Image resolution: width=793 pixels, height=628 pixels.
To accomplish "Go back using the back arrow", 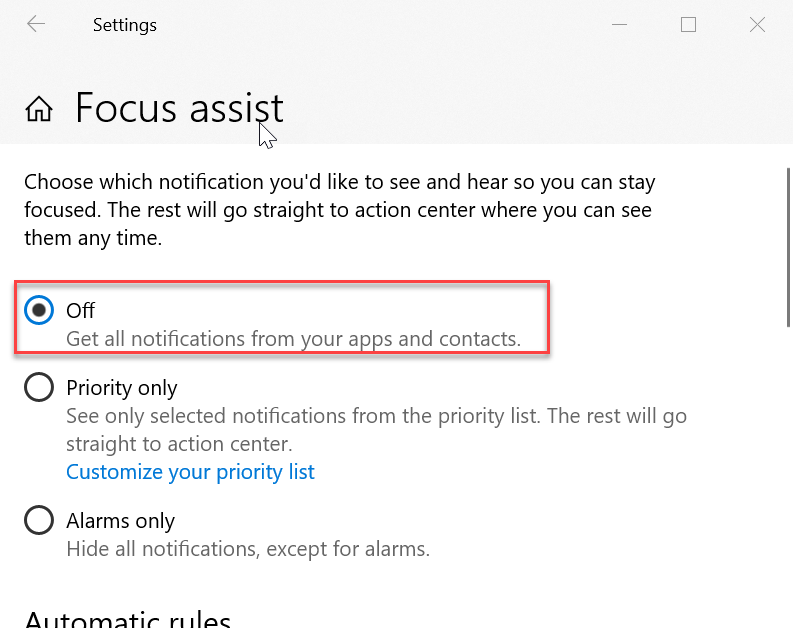I will point(36,25).
